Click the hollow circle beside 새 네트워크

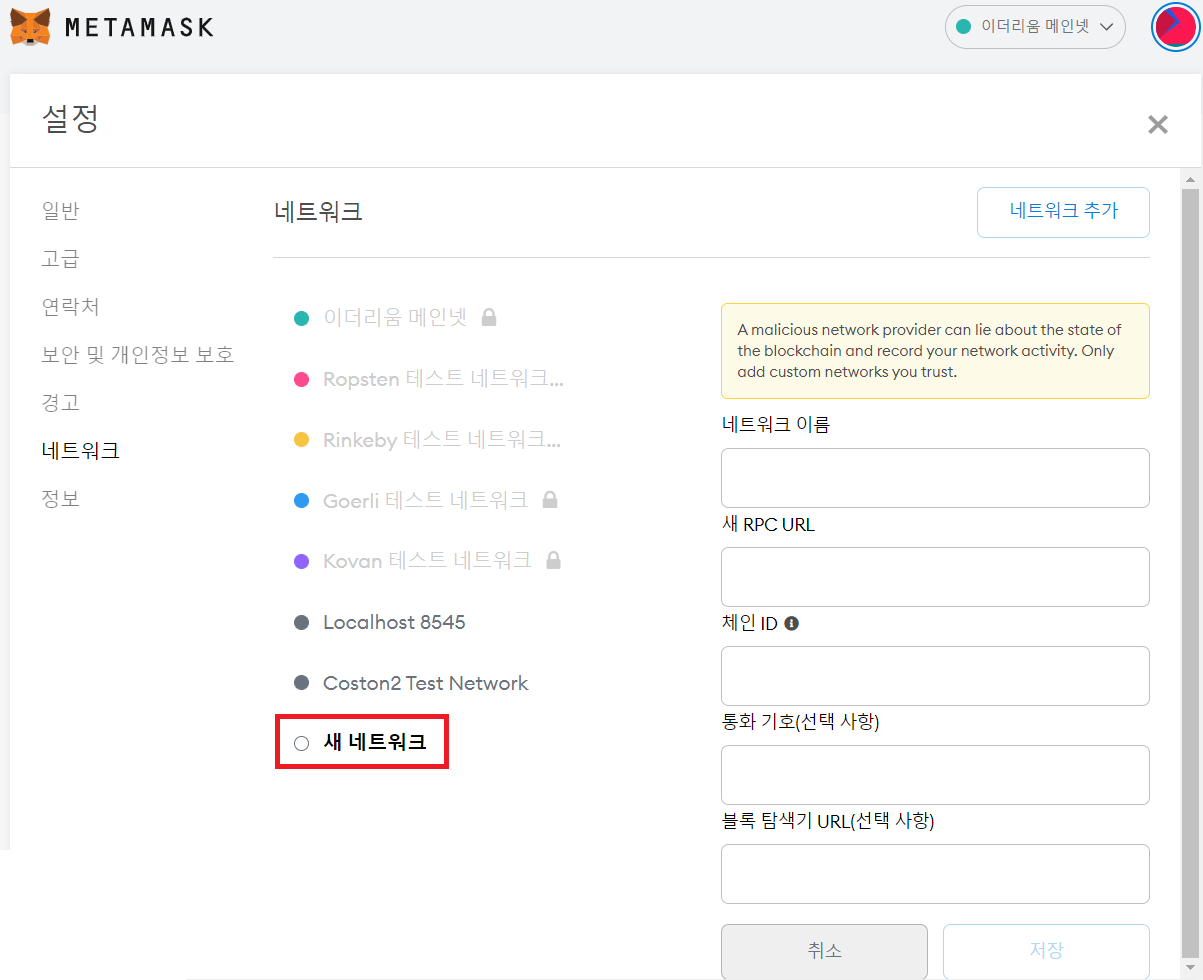(301, 743)
